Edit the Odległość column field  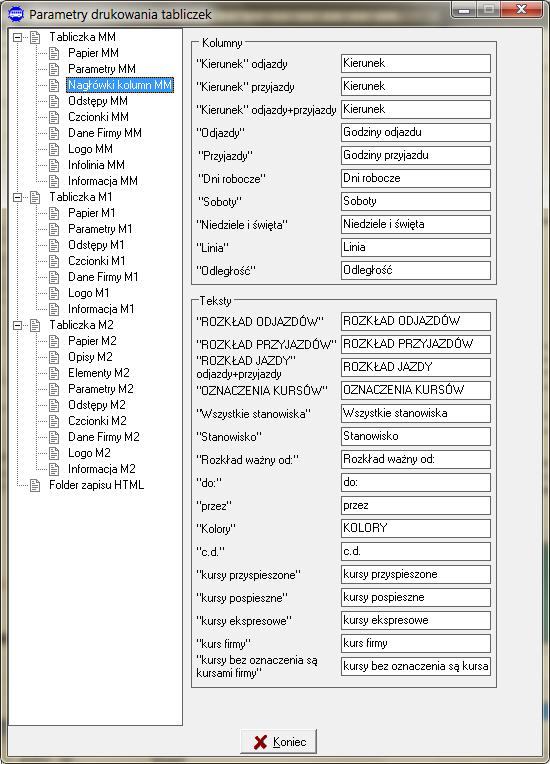tap(416, 270)
